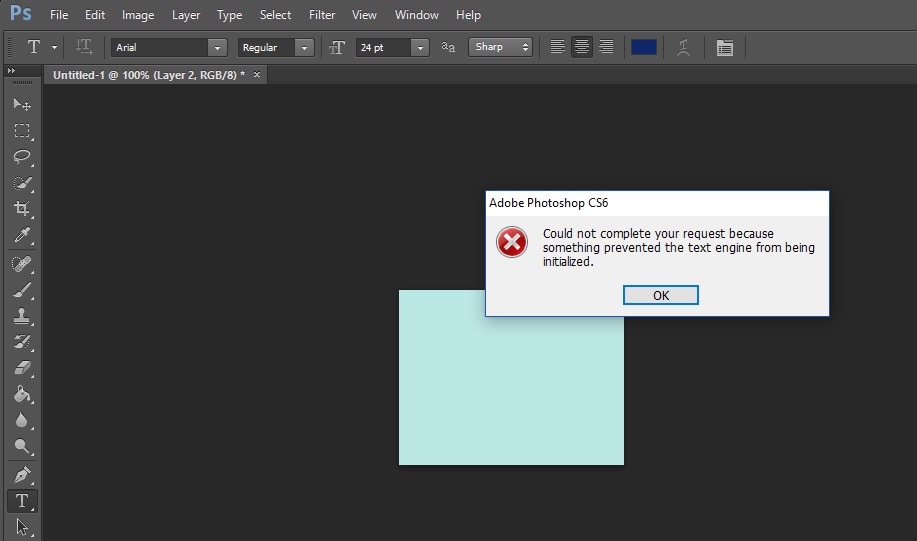Select the Rectangular Marquee tool

21,131
